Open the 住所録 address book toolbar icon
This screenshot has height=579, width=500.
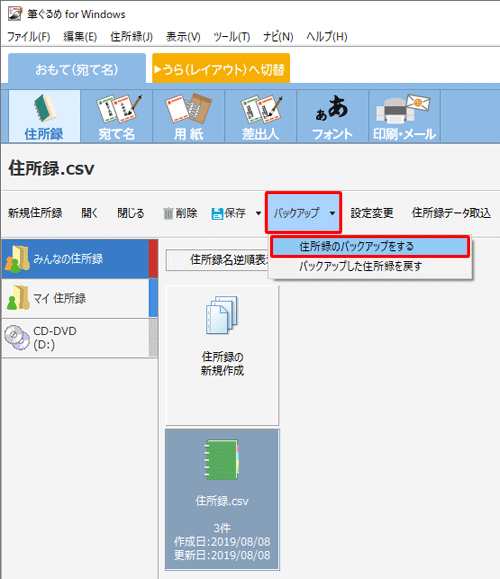[44, 116]
